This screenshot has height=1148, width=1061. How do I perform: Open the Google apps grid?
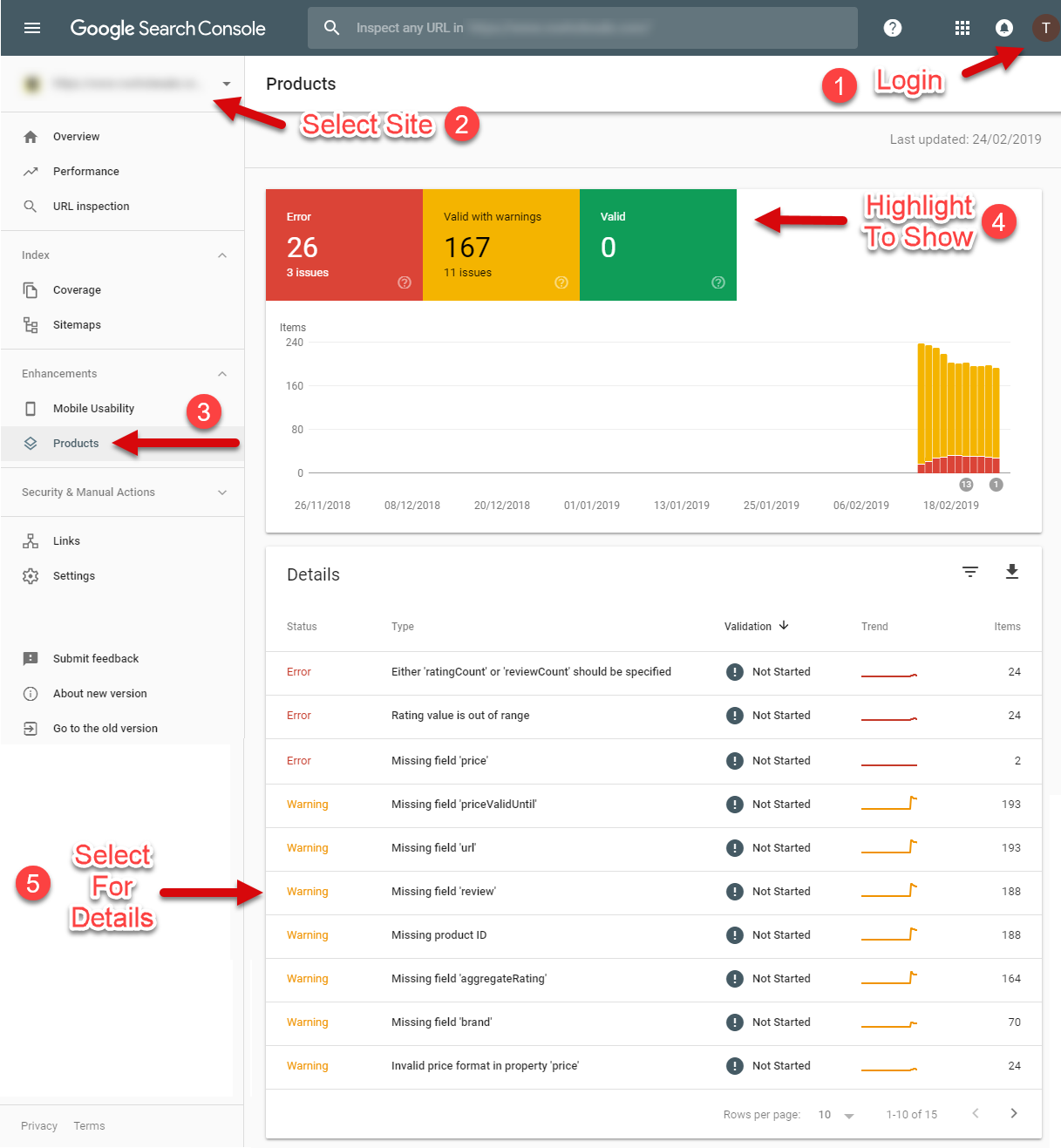pyautogui.click(x=962, y=28)
